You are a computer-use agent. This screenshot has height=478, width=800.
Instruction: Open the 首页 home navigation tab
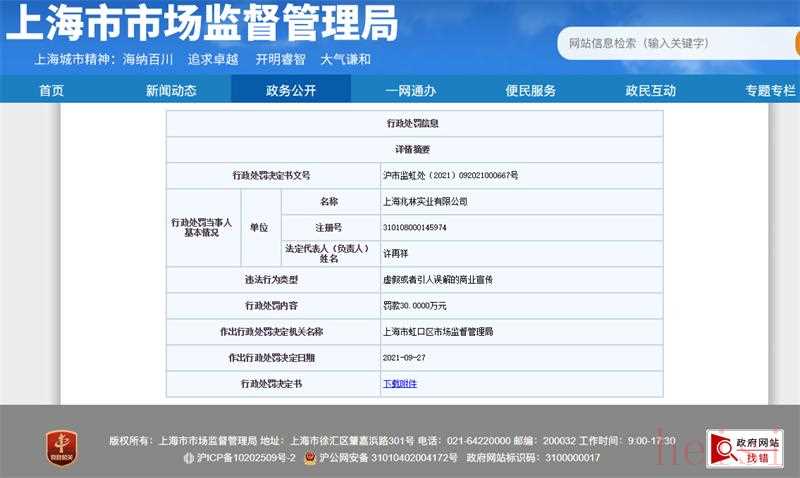point(51,90)
